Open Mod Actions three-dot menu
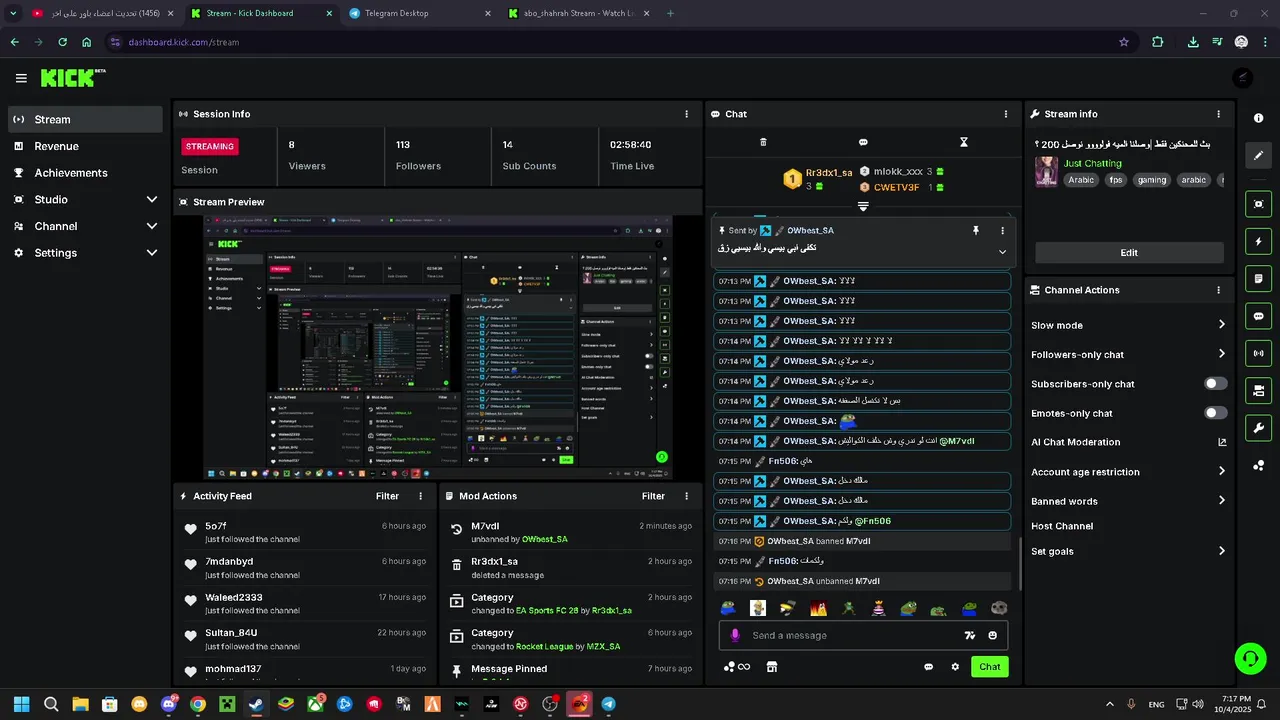 (686, 496)
